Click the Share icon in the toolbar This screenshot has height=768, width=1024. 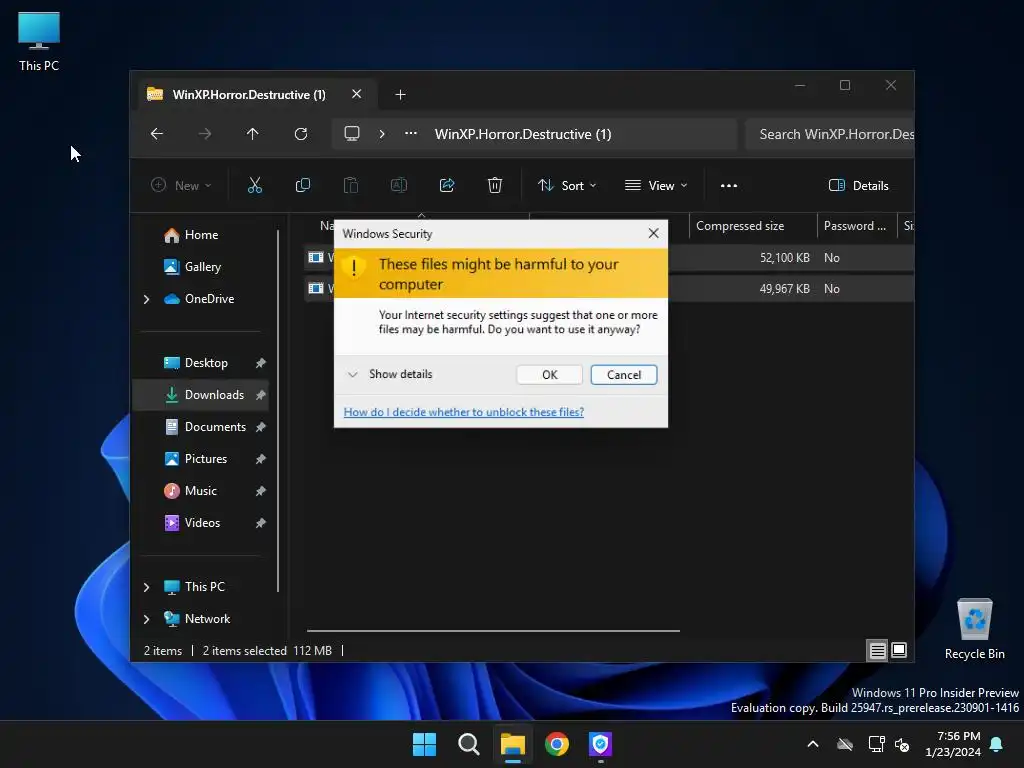(x=447, y=185)
